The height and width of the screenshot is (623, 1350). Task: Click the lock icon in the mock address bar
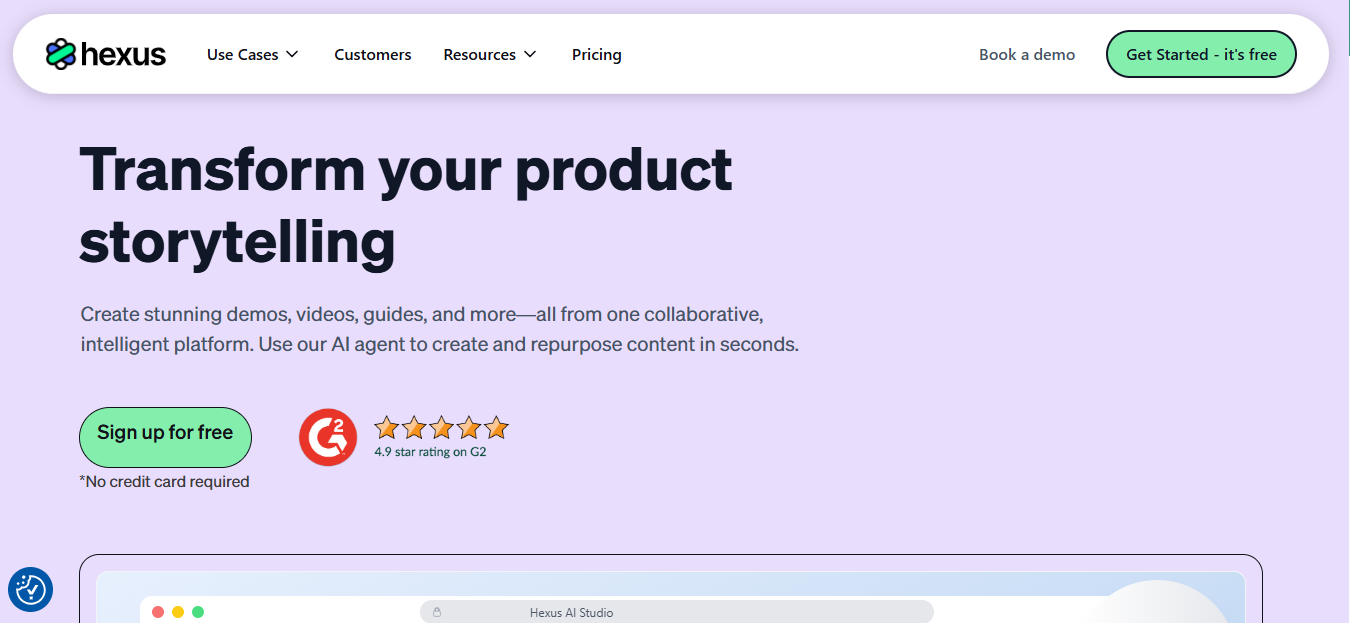437,612
